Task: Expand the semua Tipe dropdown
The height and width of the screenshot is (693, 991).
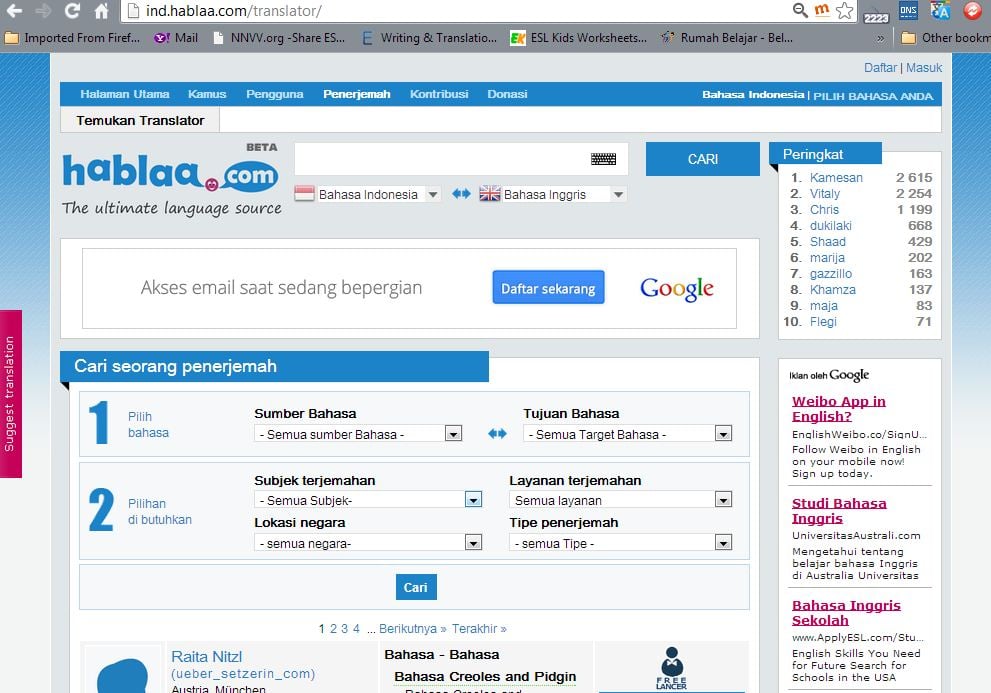Action: pyautogui.click(x=722, y=542)
